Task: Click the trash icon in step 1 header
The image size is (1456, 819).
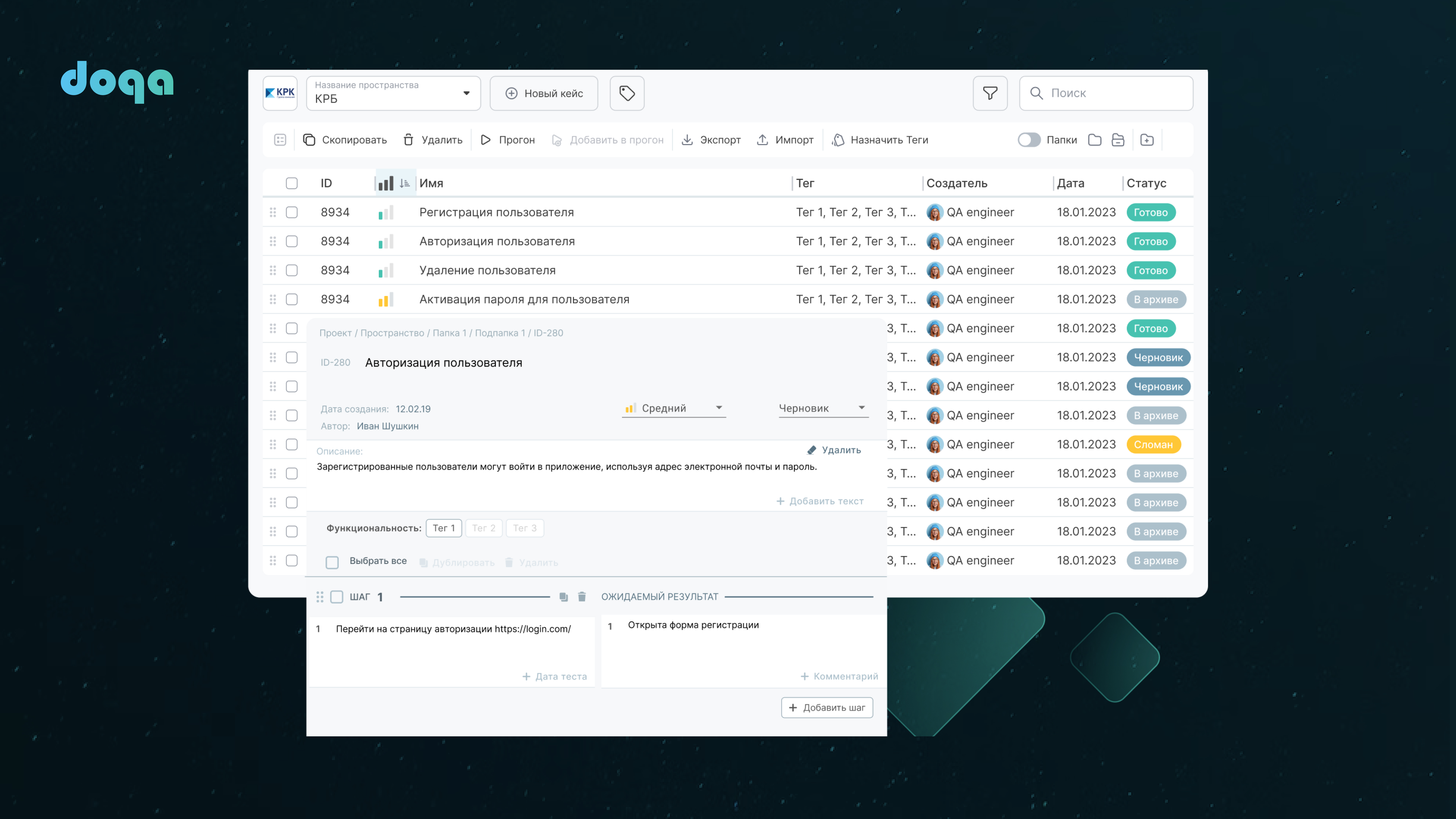Action: [582, 597]
